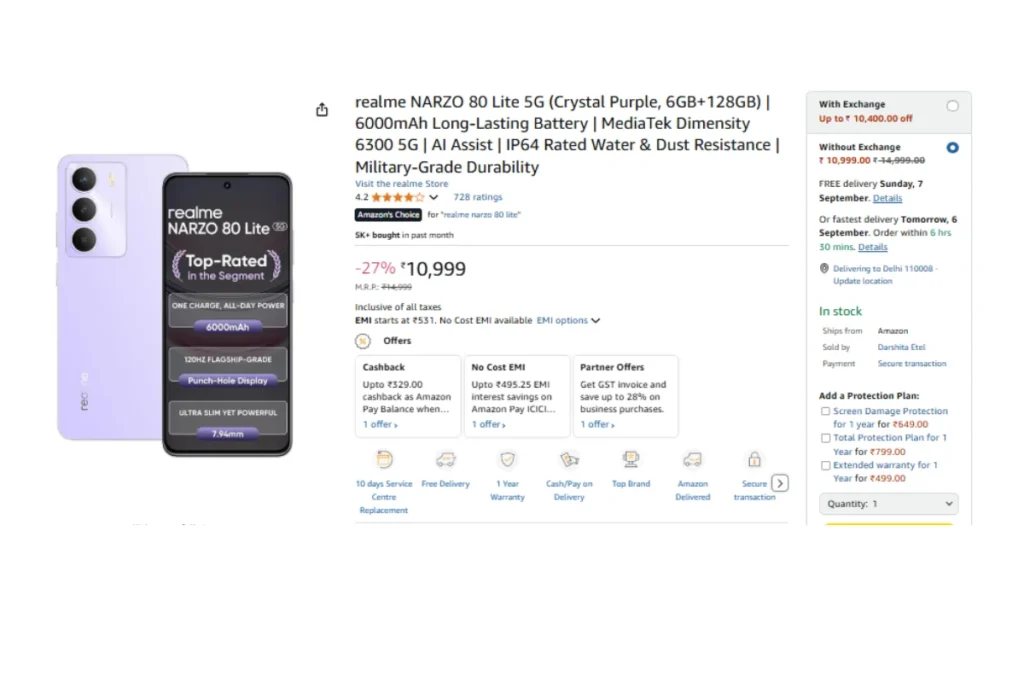Expand the EMI options dropdown
1024x683 pixels.
pos(568,321)
